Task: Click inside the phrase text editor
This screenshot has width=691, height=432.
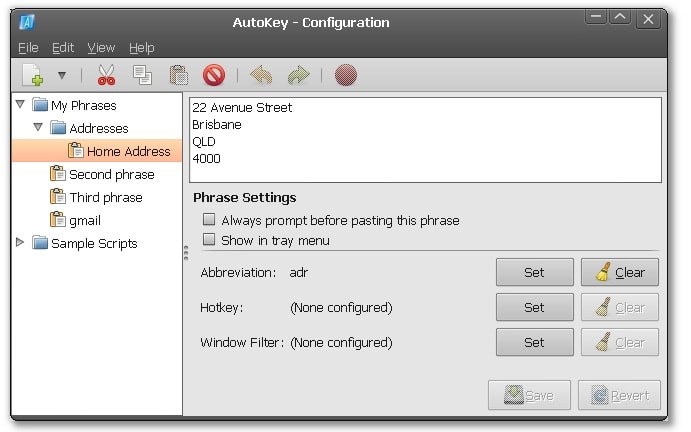Action: coord(425,140)
